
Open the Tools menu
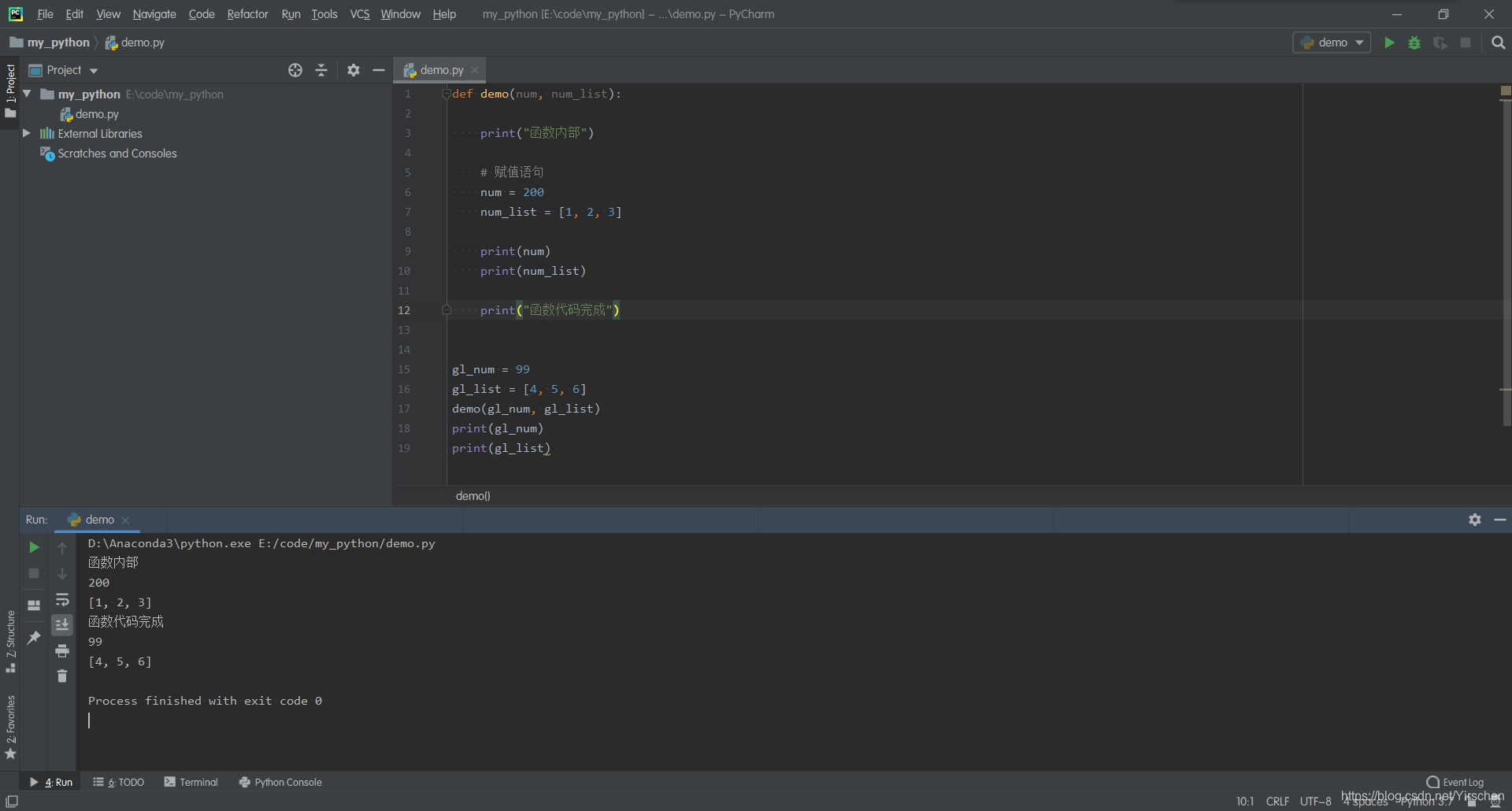coord(324,14)
